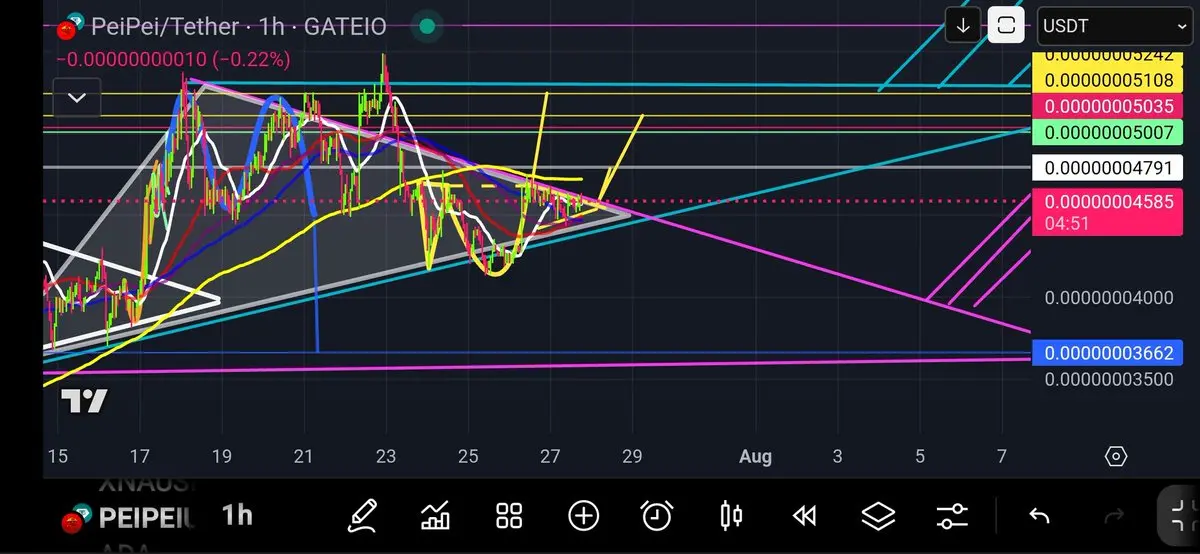
Task: Undo last action with back arrow
Action: click(x=1040, y=516)
